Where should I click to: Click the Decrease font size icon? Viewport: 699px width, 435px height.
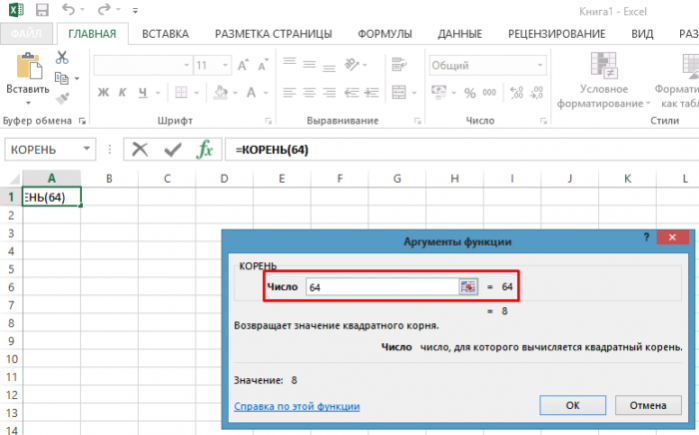coord(263,65)
